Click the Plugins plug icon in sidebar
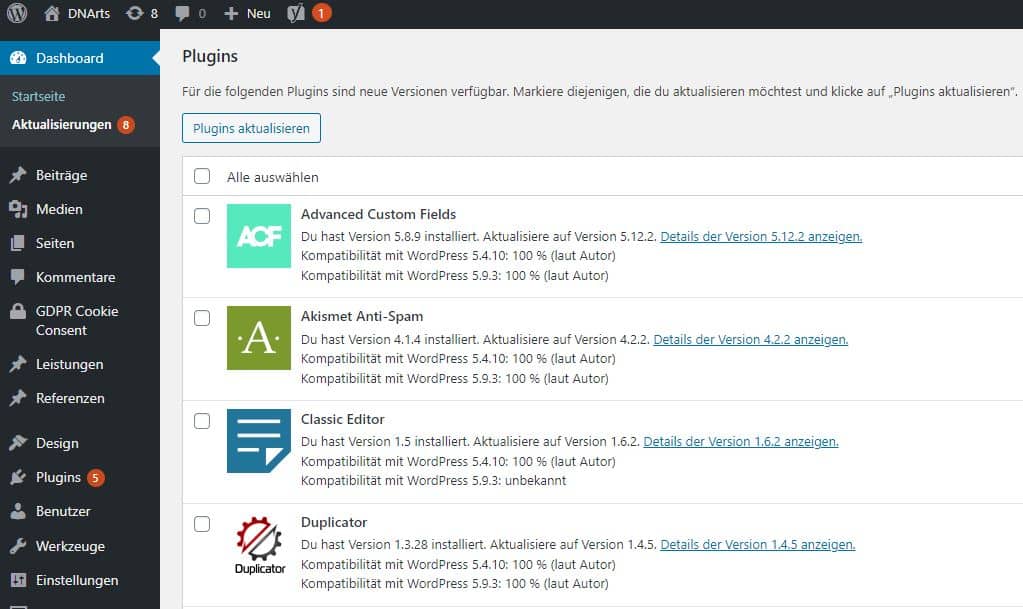The height and width of the screenshot is (609, 1023). click(x=18, y=477)
